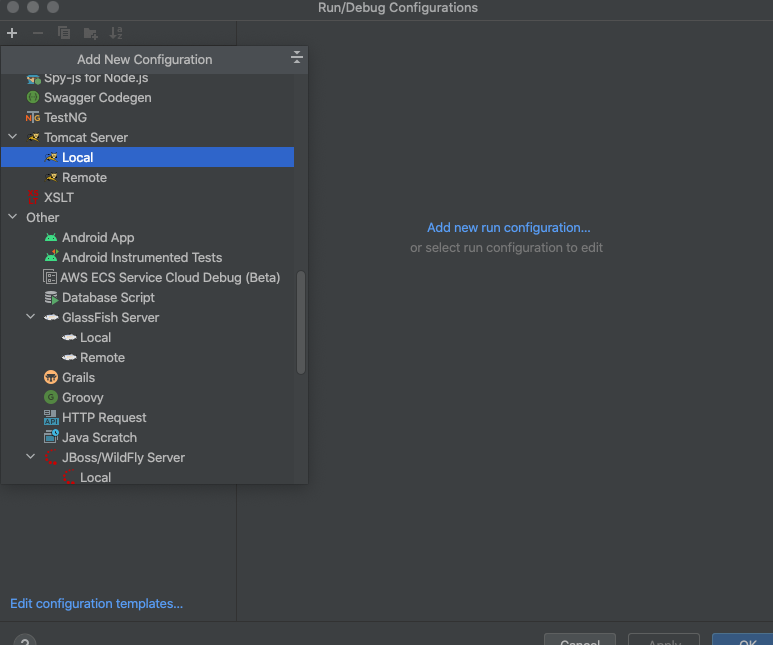The image size is (773, 645).
Task: Choose the XSLT configuration label
Action: point(59,197)
